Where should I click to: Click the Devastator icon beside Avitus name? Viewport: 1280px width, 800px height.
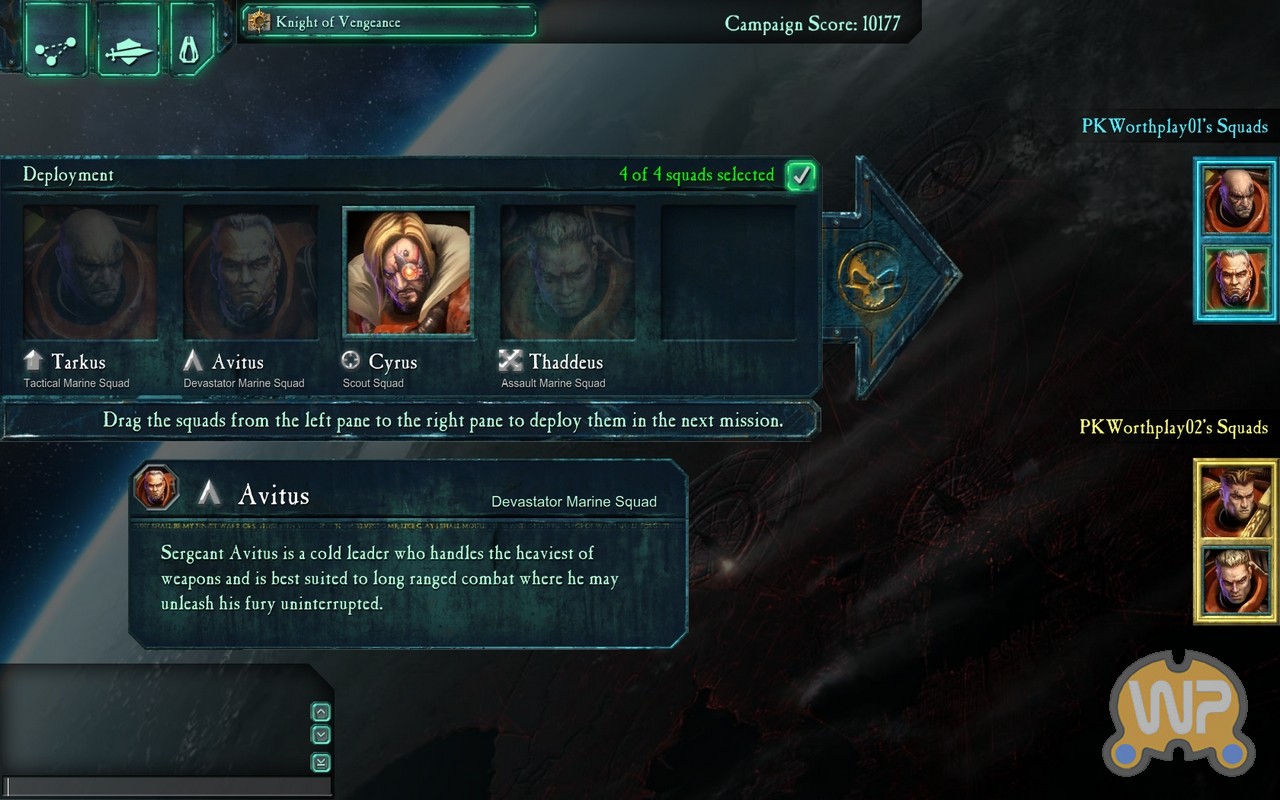pyautogui.click(x=194, y=361)
